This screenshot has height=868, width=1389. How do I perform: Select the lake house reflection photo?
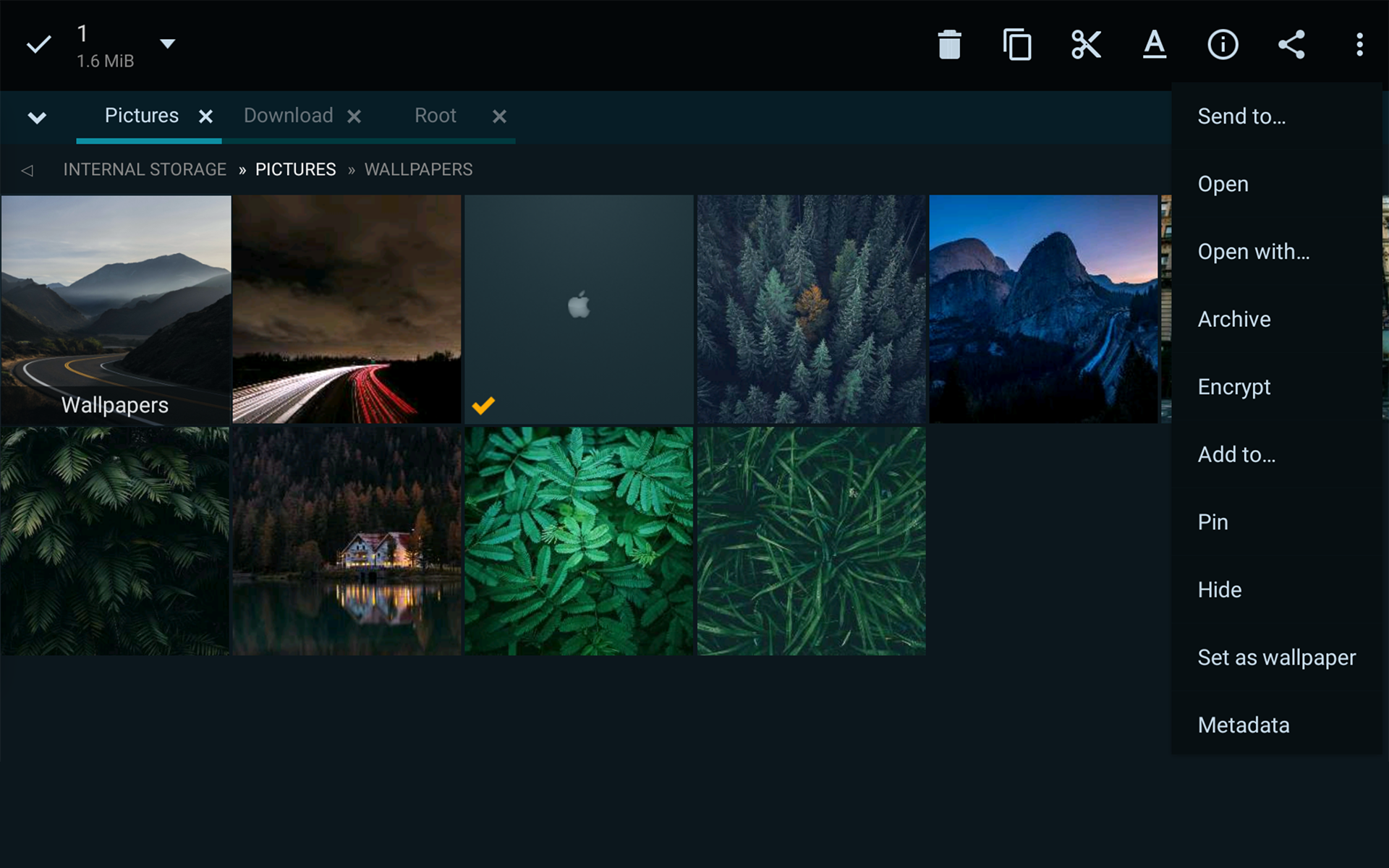click(x=347, y=541)
